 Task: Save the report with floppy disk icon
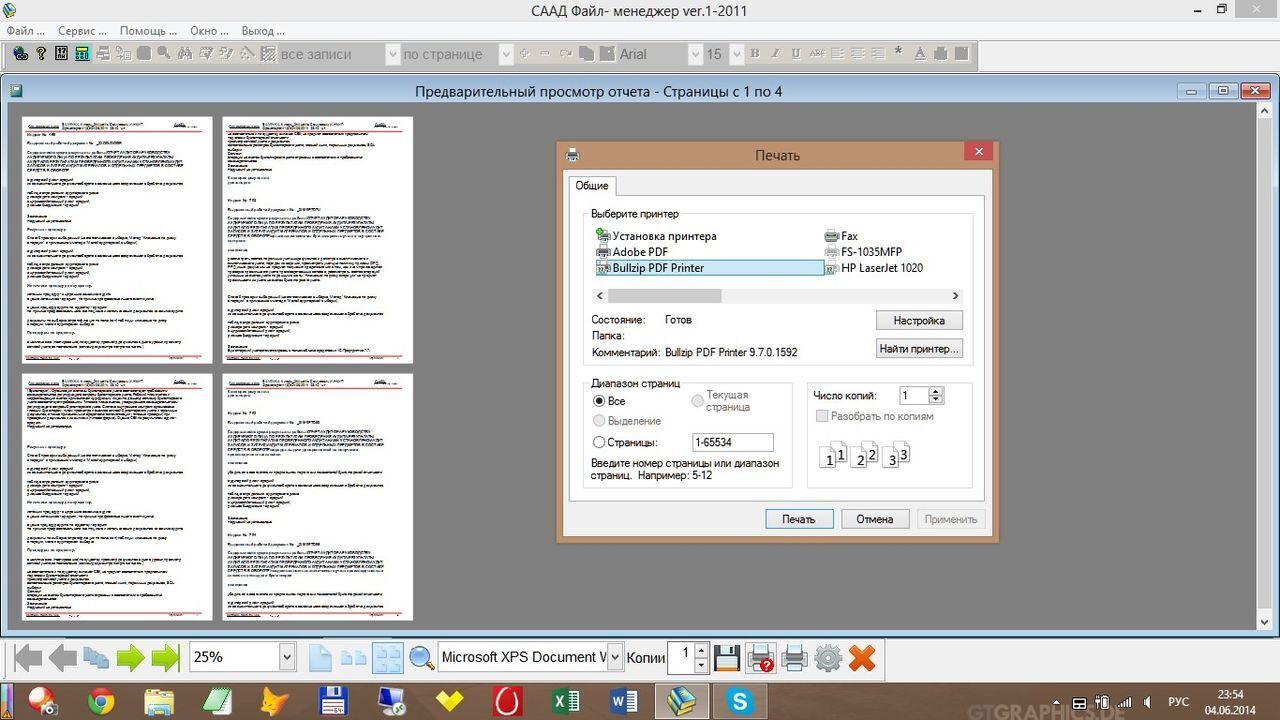coord(727,657)
